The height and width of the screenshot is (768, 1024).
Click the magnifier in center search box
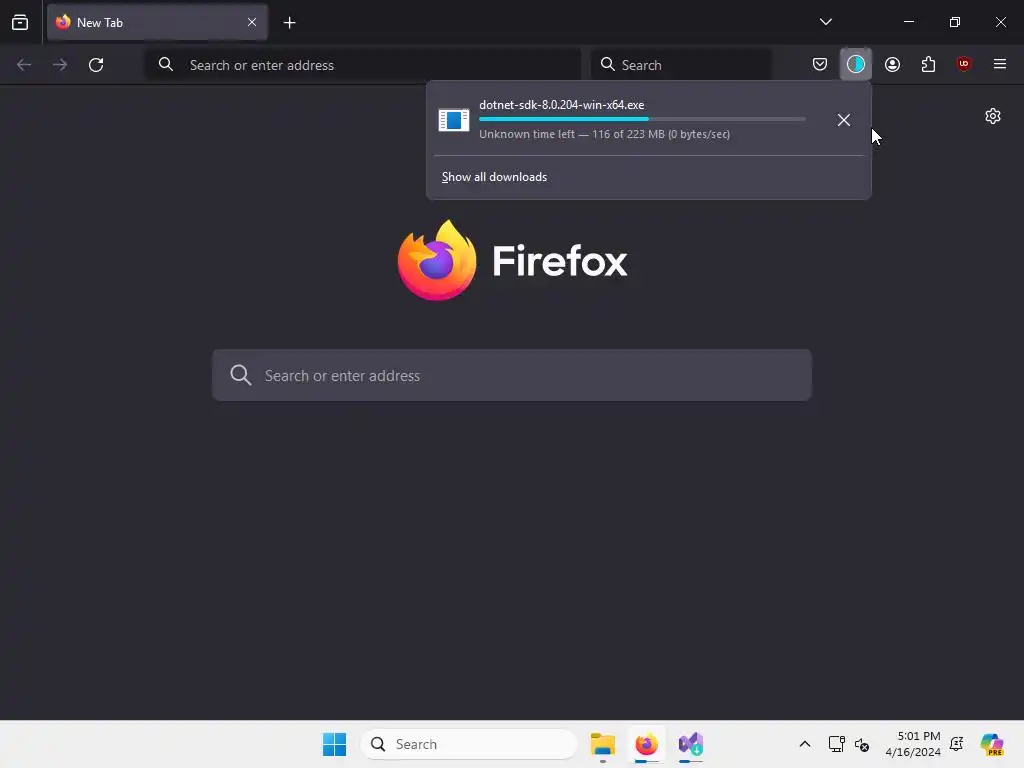[x=240, y=375]
